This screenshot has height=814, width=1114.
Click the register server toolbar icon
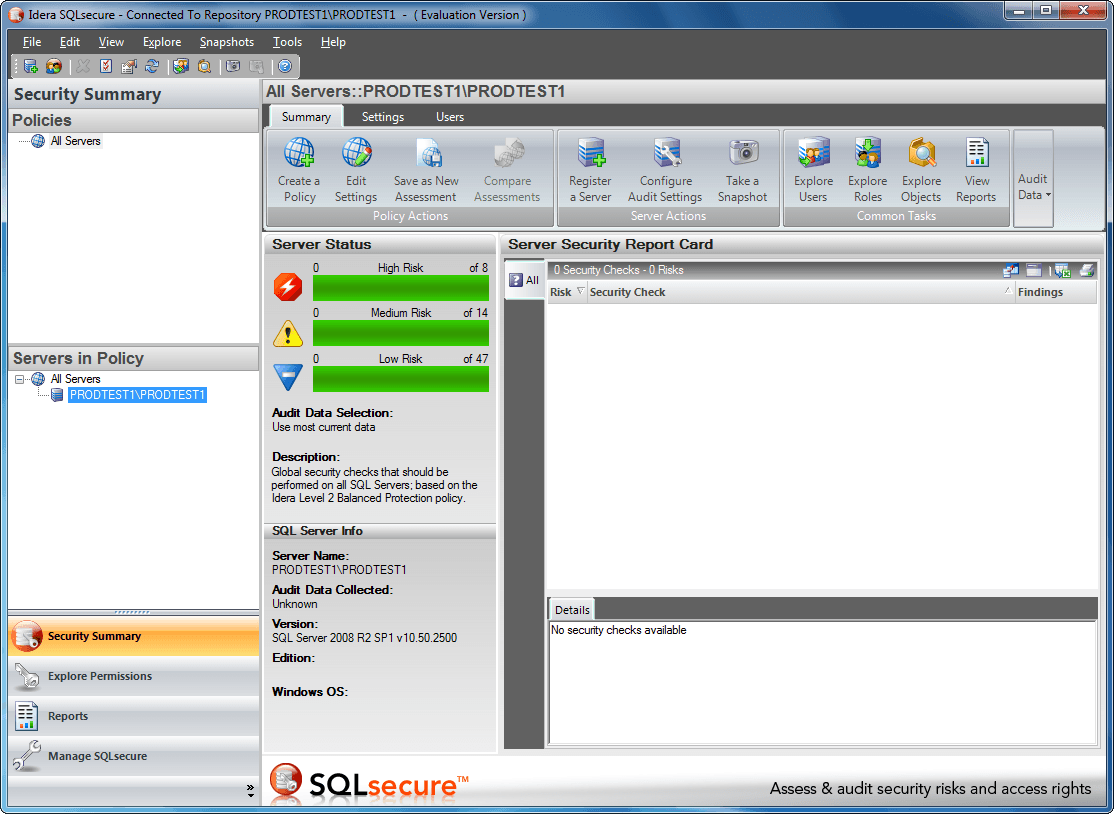(30, 67)
